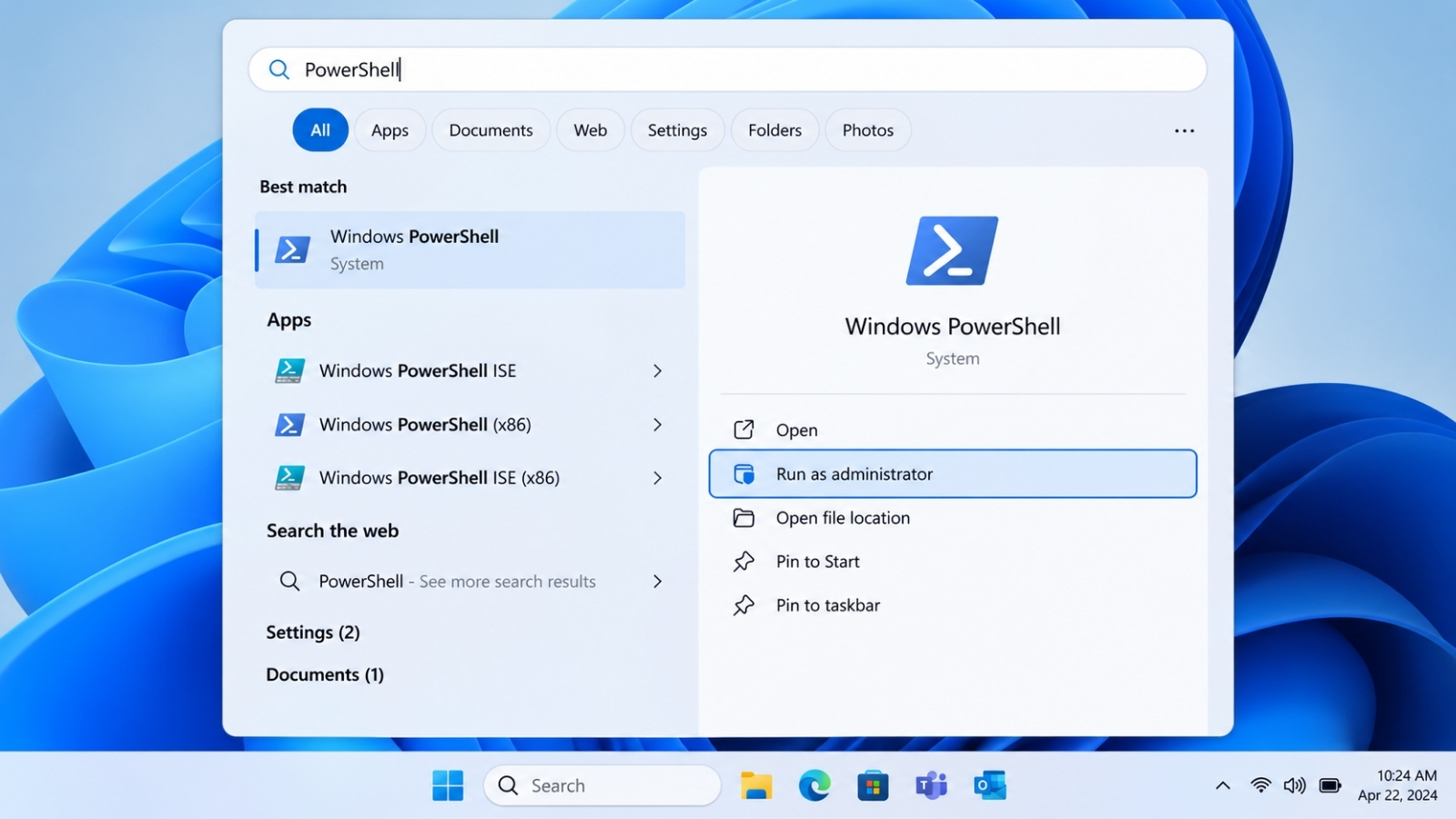Click the Run as administrator shield icon
1456x819 pixels.
tap(743, 474)
